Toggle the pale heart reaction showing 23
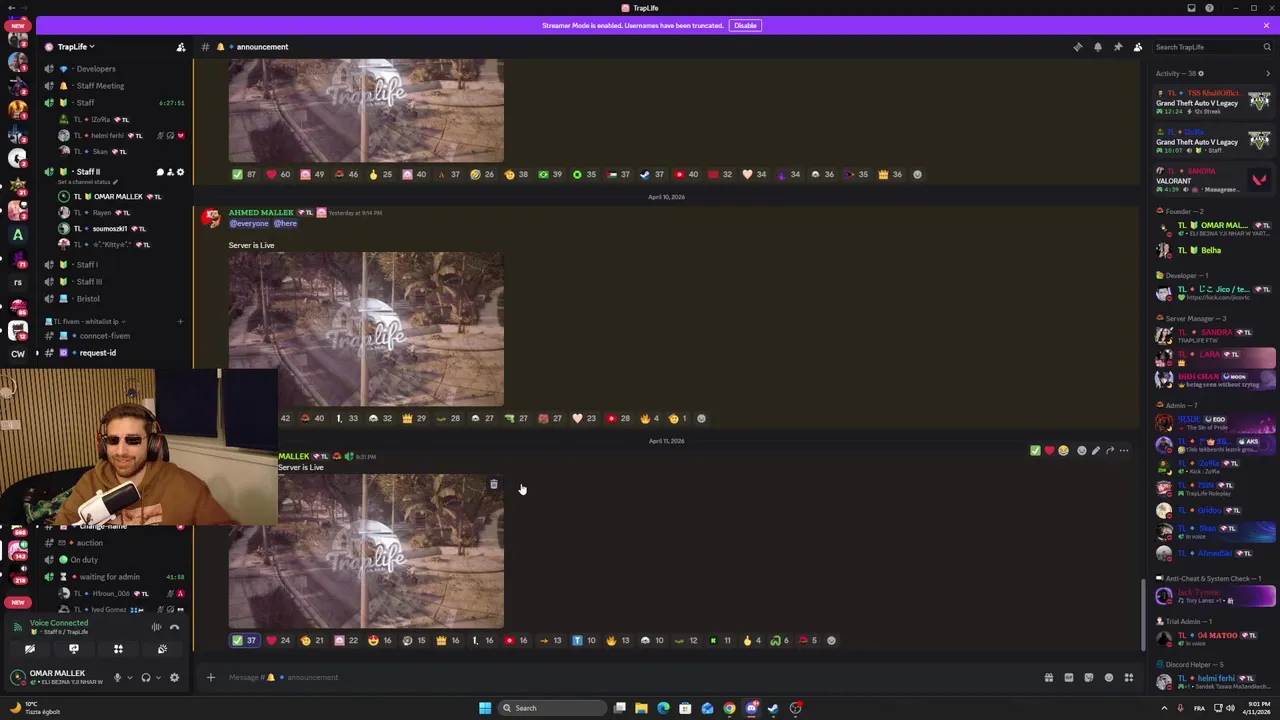The width and height of the screenshot is (1280, 720). [x=584, y=418]
